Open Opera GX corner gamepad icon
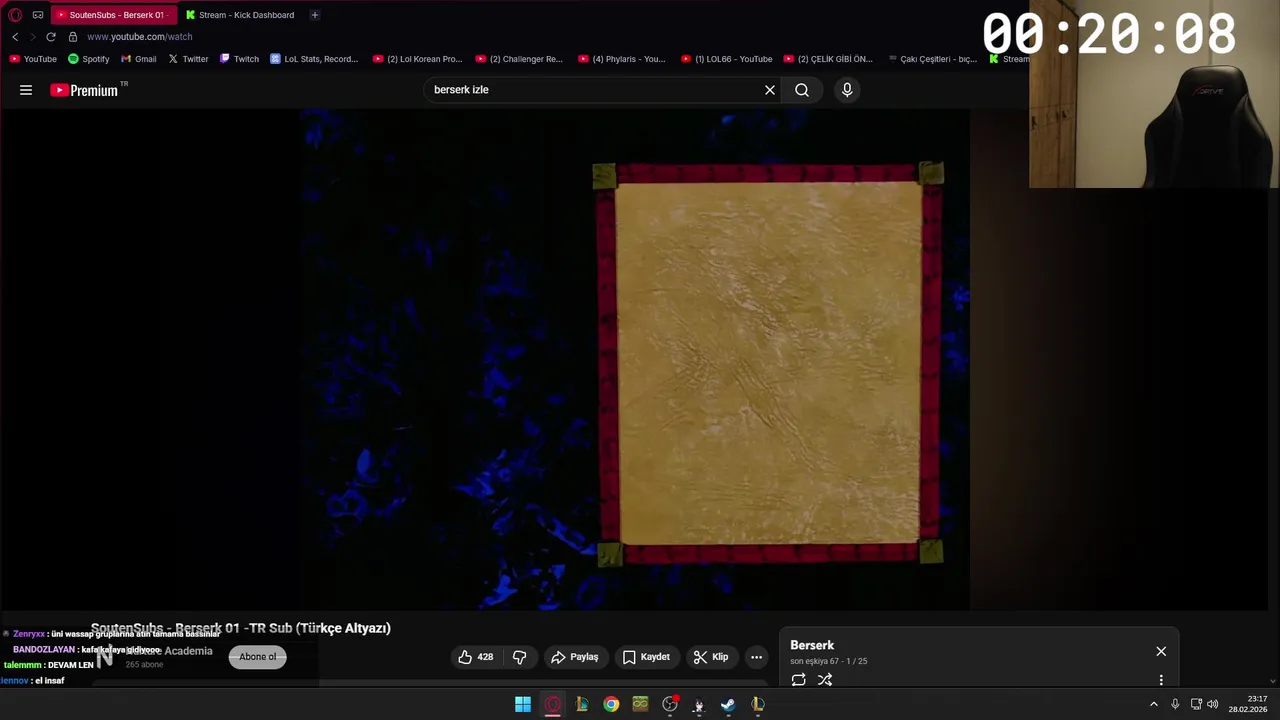This screenshot has width=1280, height=720. pos(38,15)
